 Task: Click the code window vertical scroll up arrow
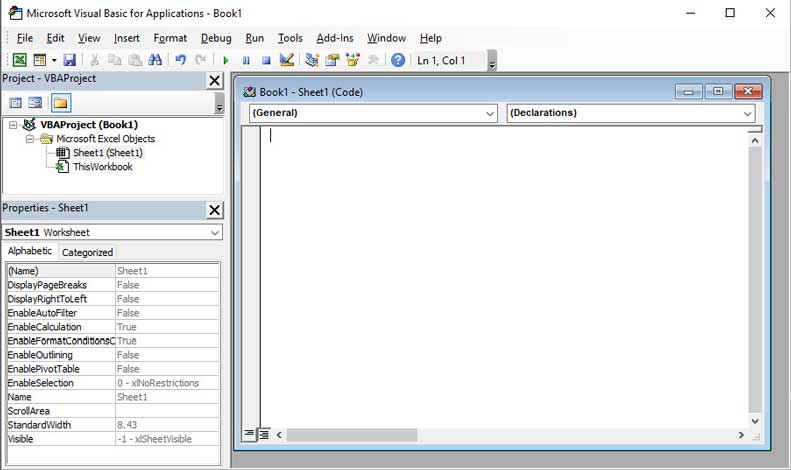tap(755, 141)
